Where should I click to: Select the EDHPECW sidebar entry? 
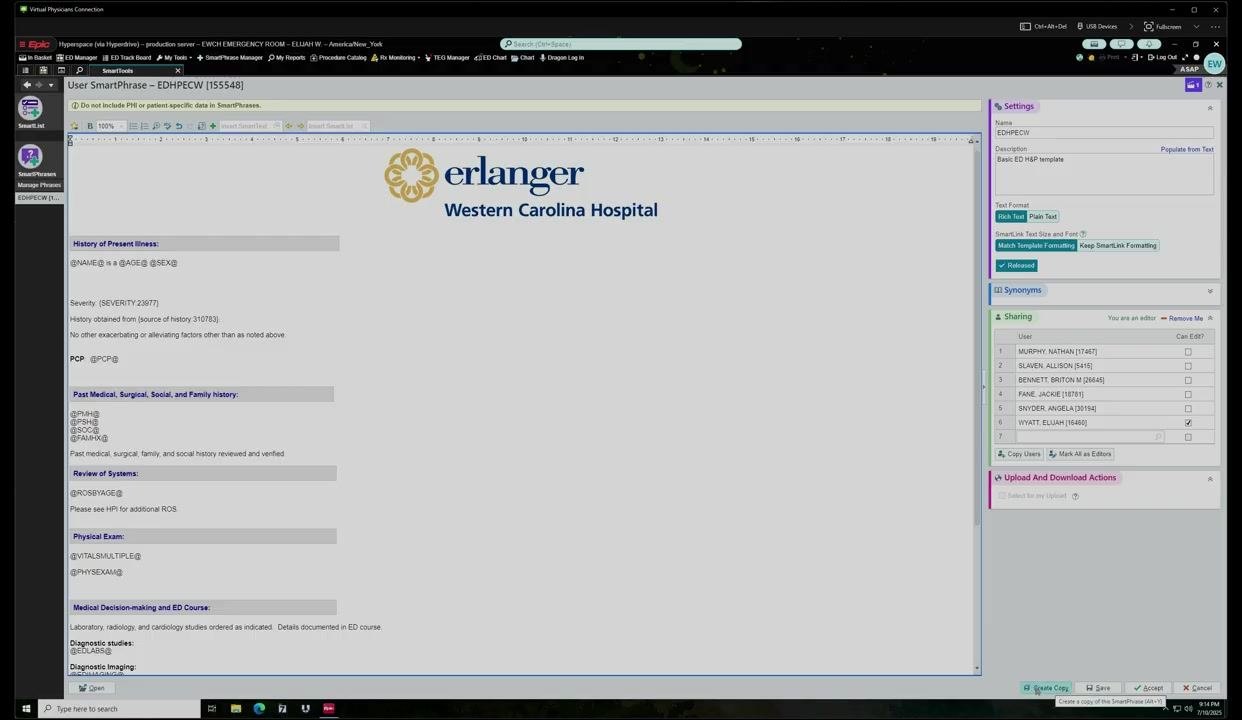[39, 198]
